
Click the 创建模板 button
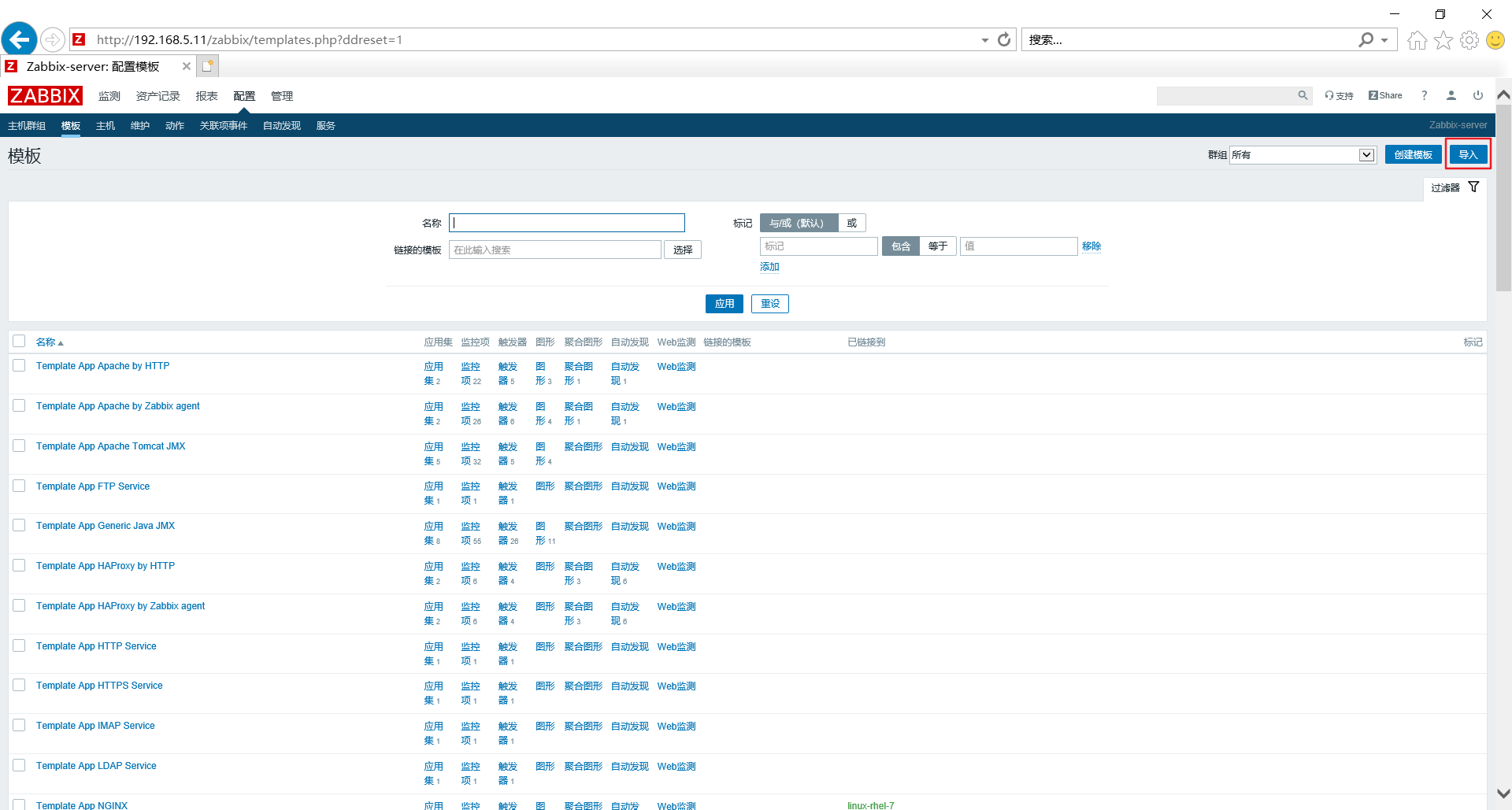click(1413, 154)
